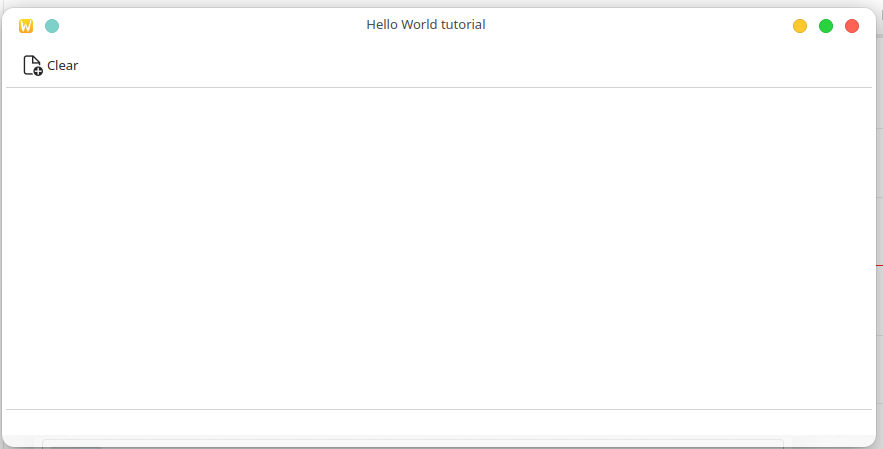Screen dimensions: 883x449
Task: Click the Hello World tutorial window title
Action: pyautogui.click(x=426, y=25)
